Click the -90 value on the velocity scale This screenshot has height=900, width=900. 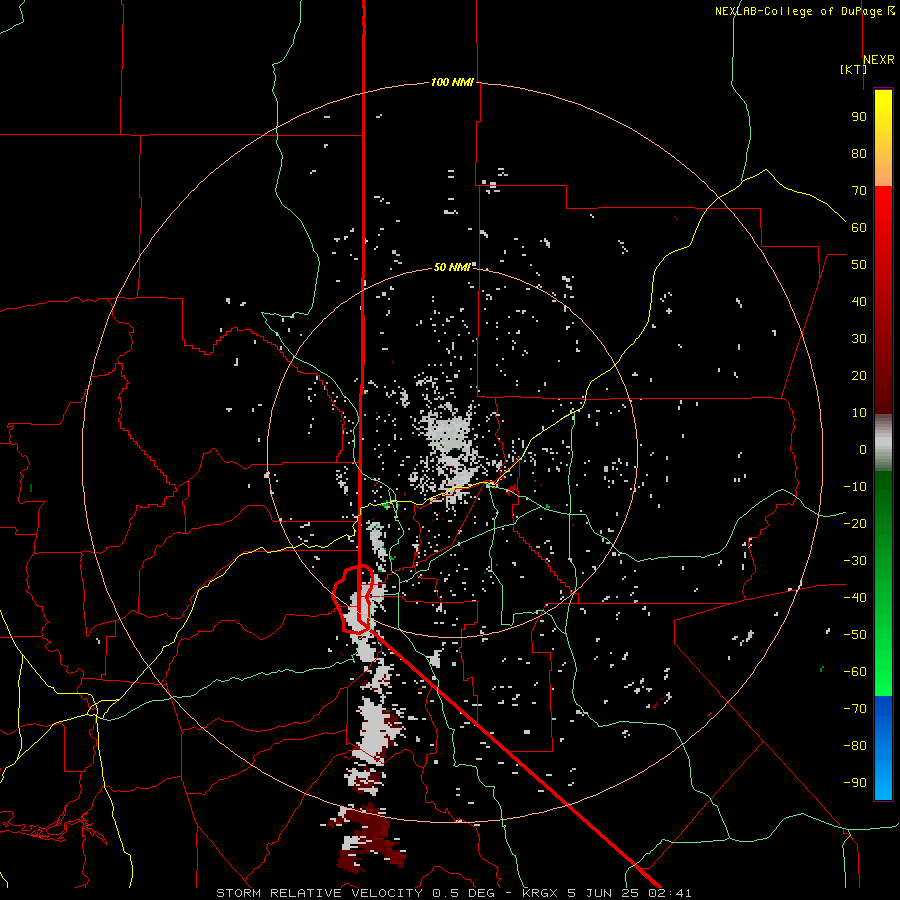[855, 783]
